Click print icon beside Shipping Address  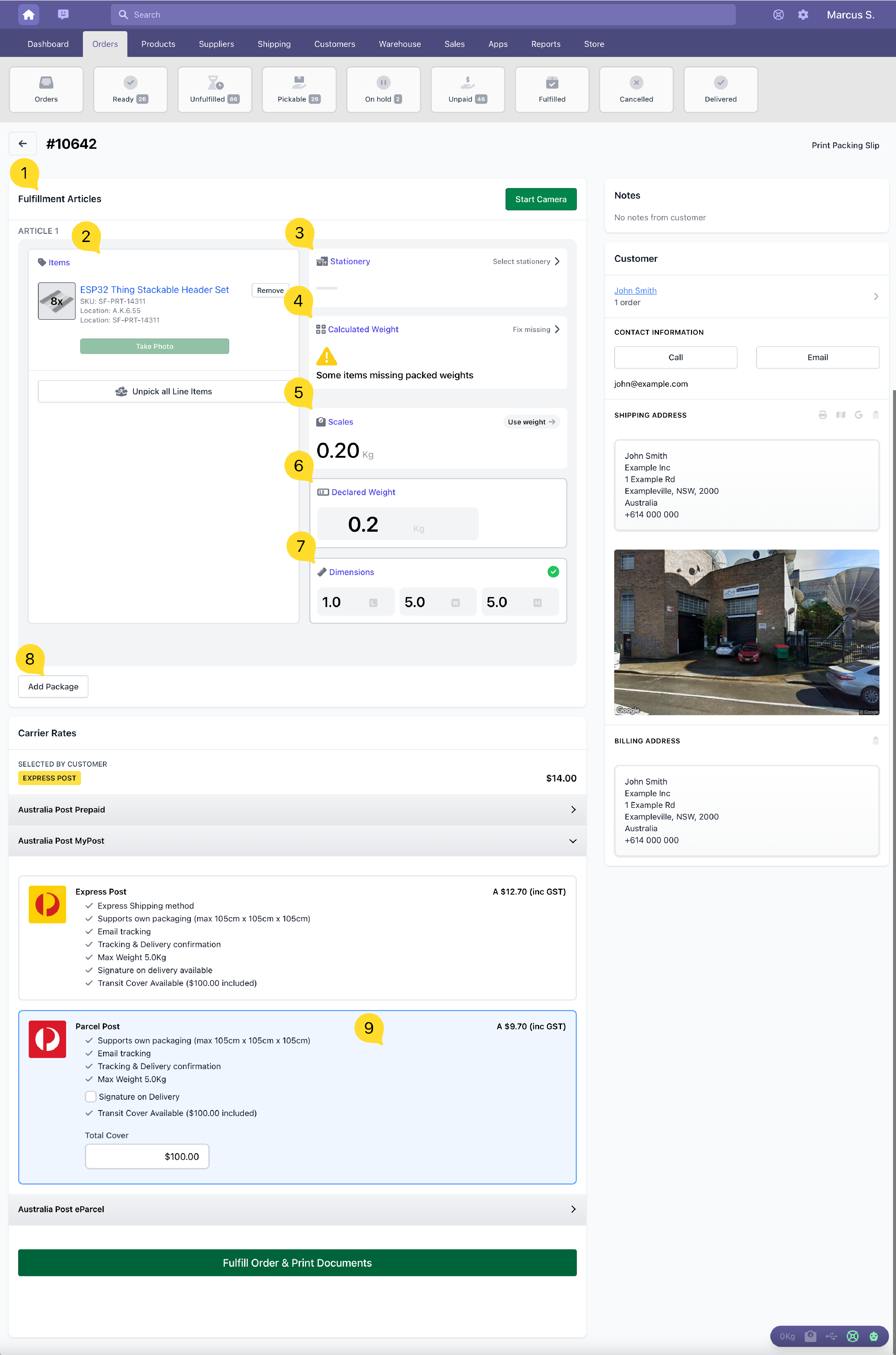822,415
